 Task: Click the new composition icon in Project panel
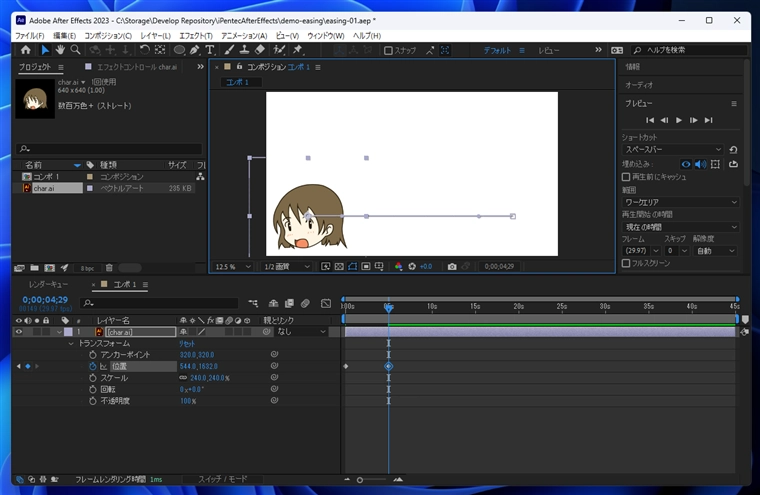click(49, 268)
